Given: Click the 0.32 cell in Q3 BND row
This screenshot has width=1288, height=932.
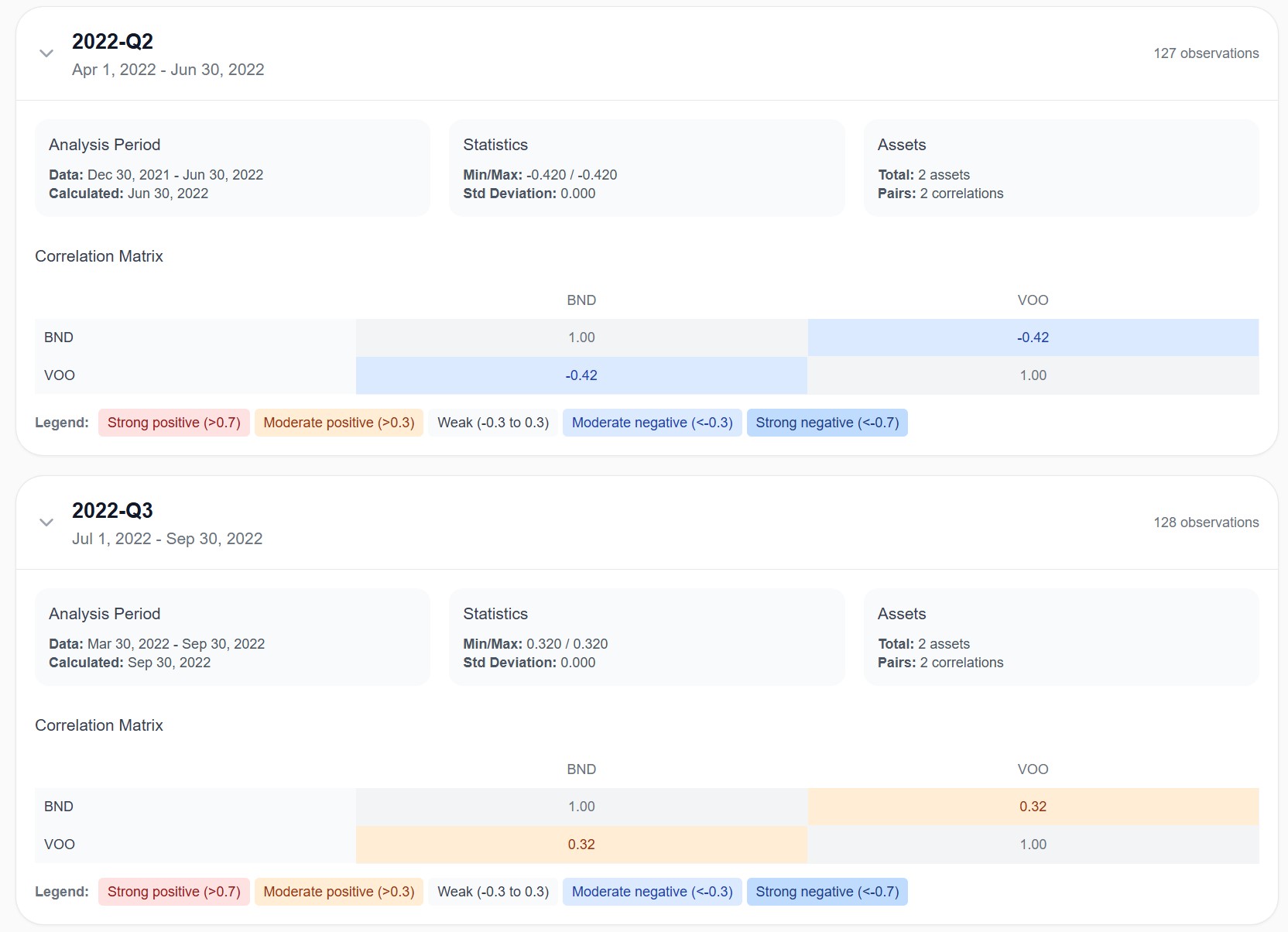Looking at the screenshot, I should coord(1033,807).
